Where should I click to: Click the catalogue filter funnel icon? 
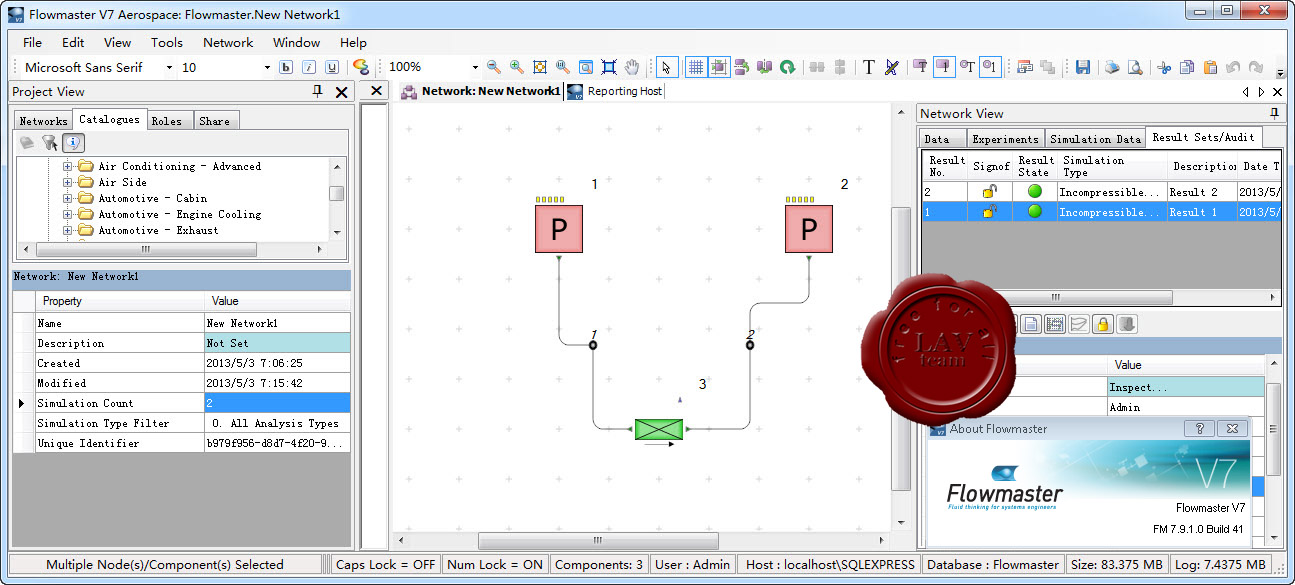pos(49,143)
